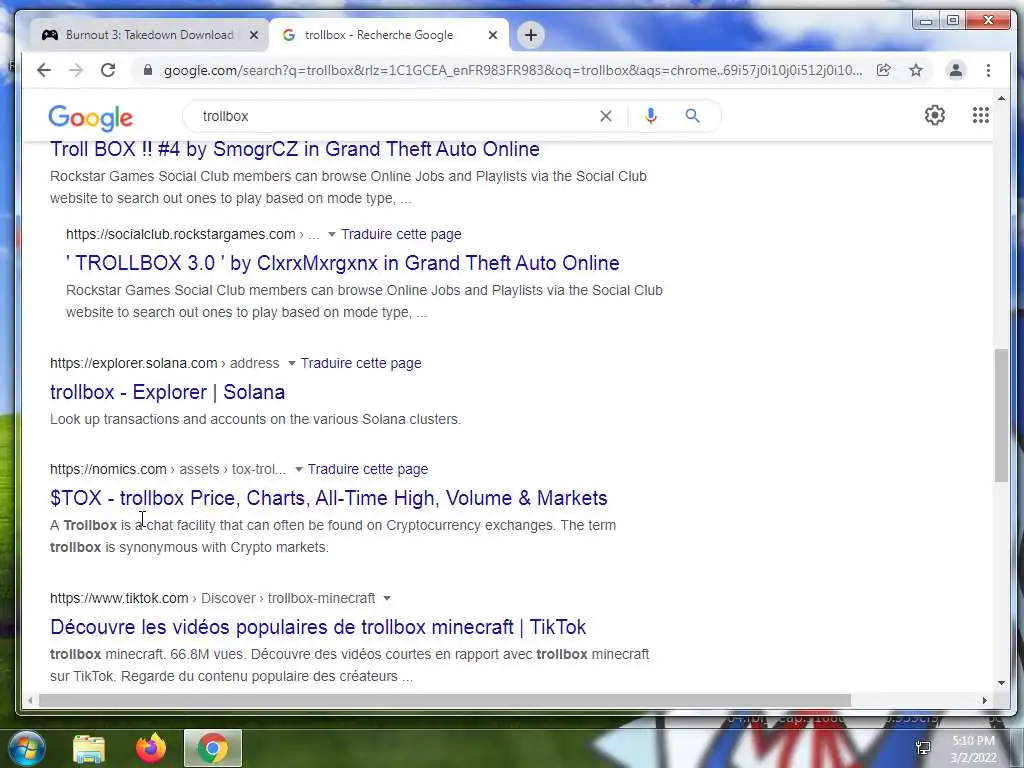Click the Chrome taskbar button
The height and width of the screenshot is (768, 1024).
[x=213, y=748]
